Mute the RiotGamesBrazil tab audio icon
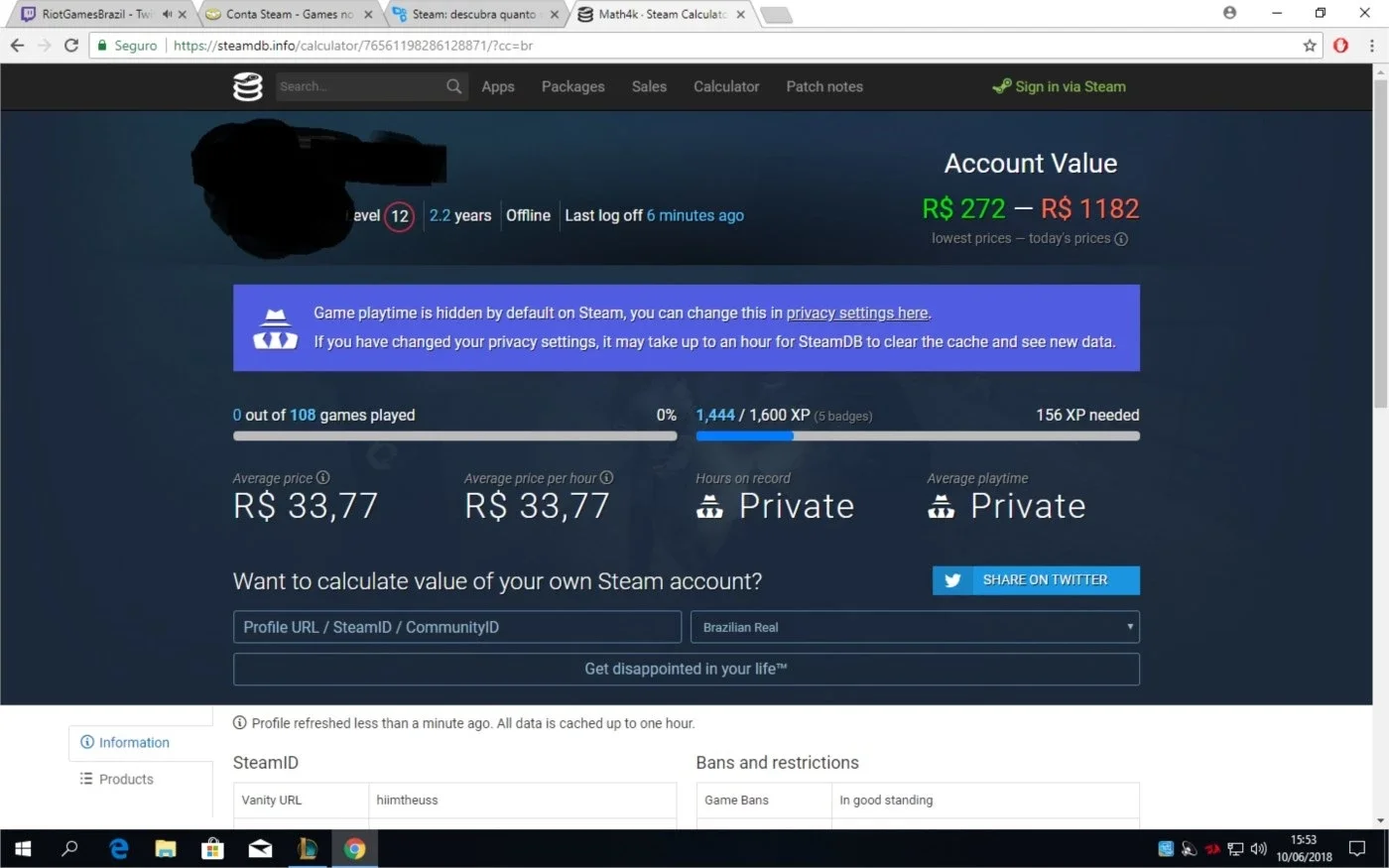 [167, 14]
